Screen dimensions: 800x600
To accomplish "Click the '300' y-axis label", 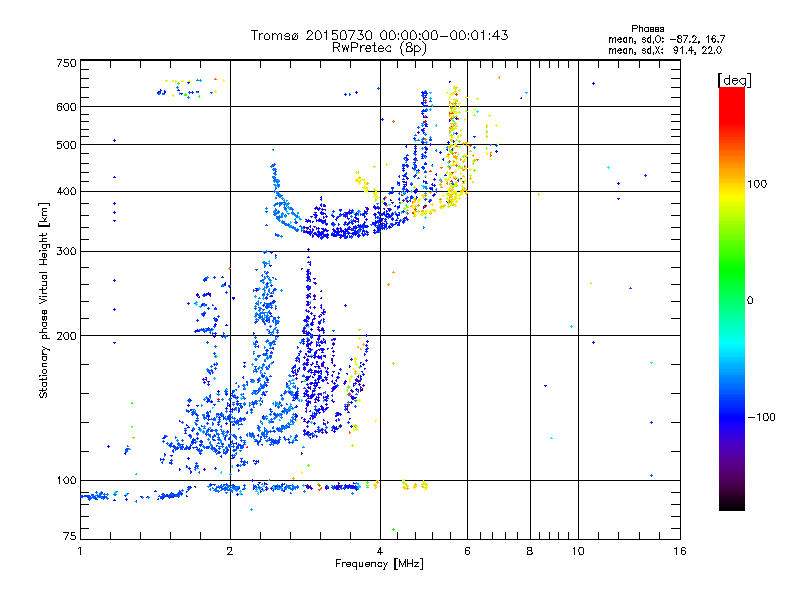I will [x=66, y=251].
